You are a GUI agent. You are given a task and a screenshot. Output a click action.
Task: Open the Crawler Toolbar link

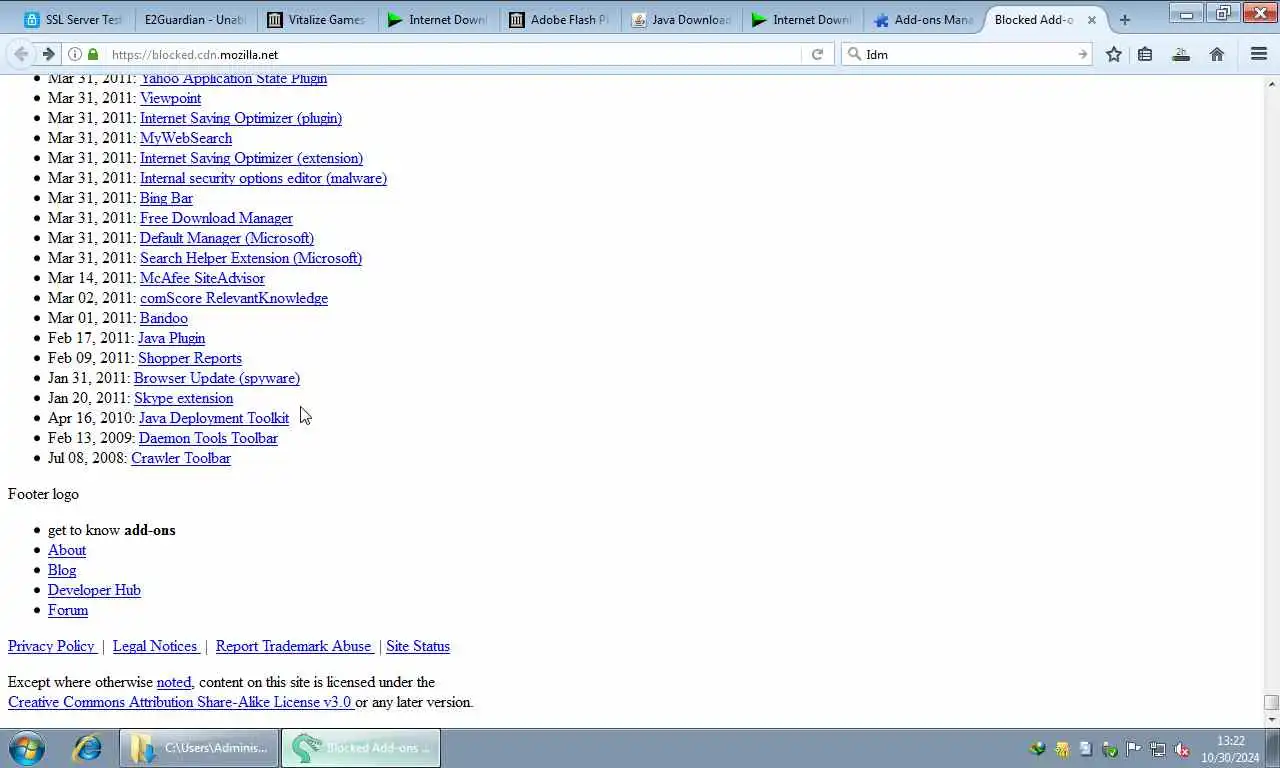[x=181, y=458]
